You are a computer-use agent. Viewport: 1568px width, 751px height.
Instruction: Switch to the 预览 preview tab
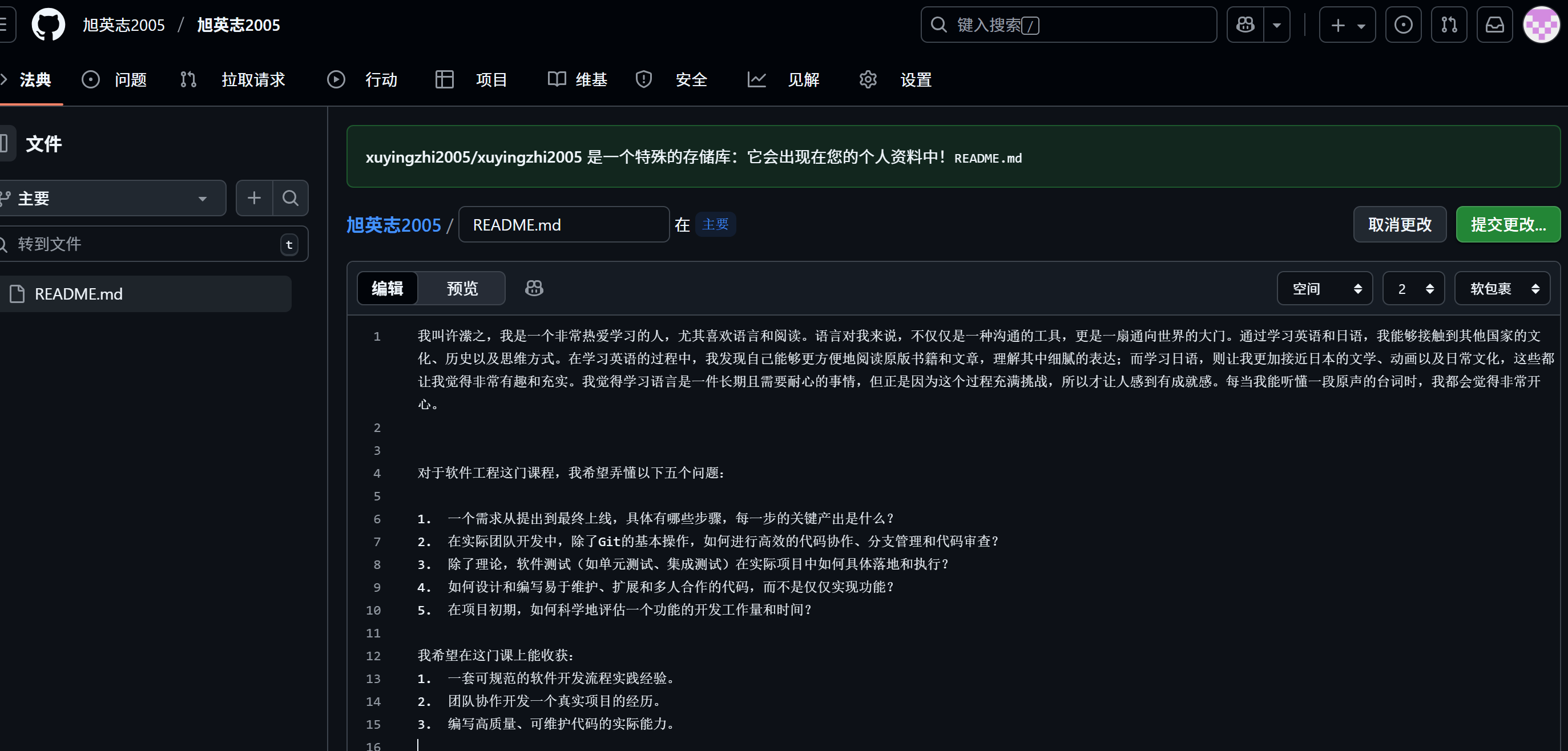tap(462, 288)
